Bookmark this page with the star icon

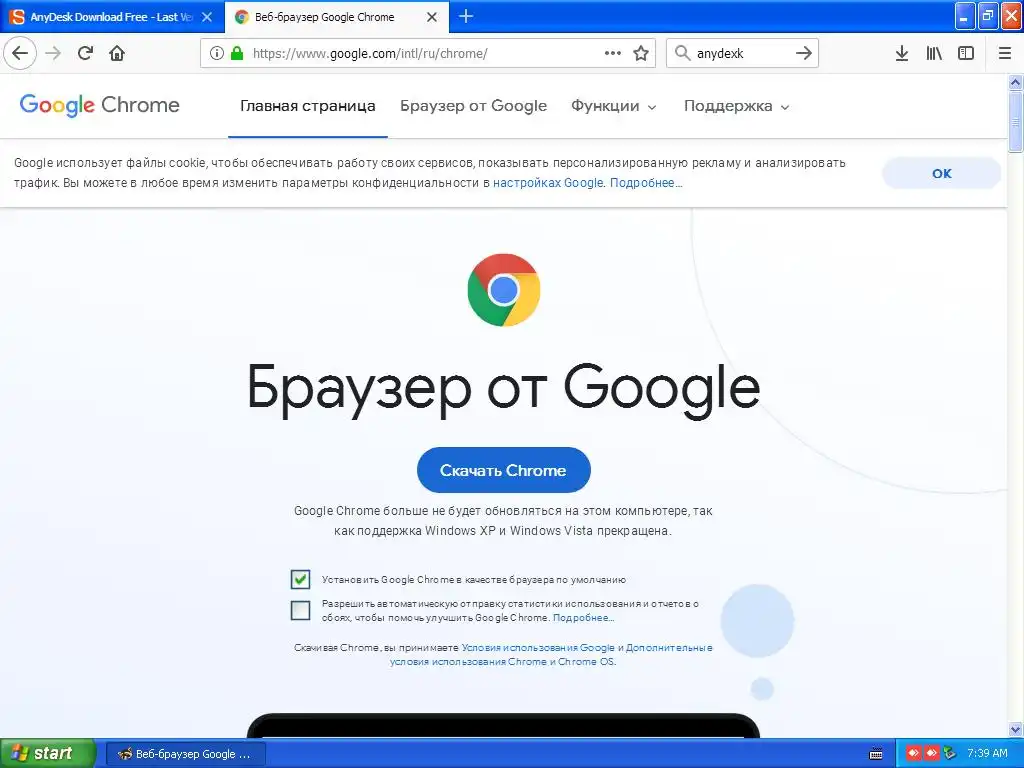tap(641, 53)
